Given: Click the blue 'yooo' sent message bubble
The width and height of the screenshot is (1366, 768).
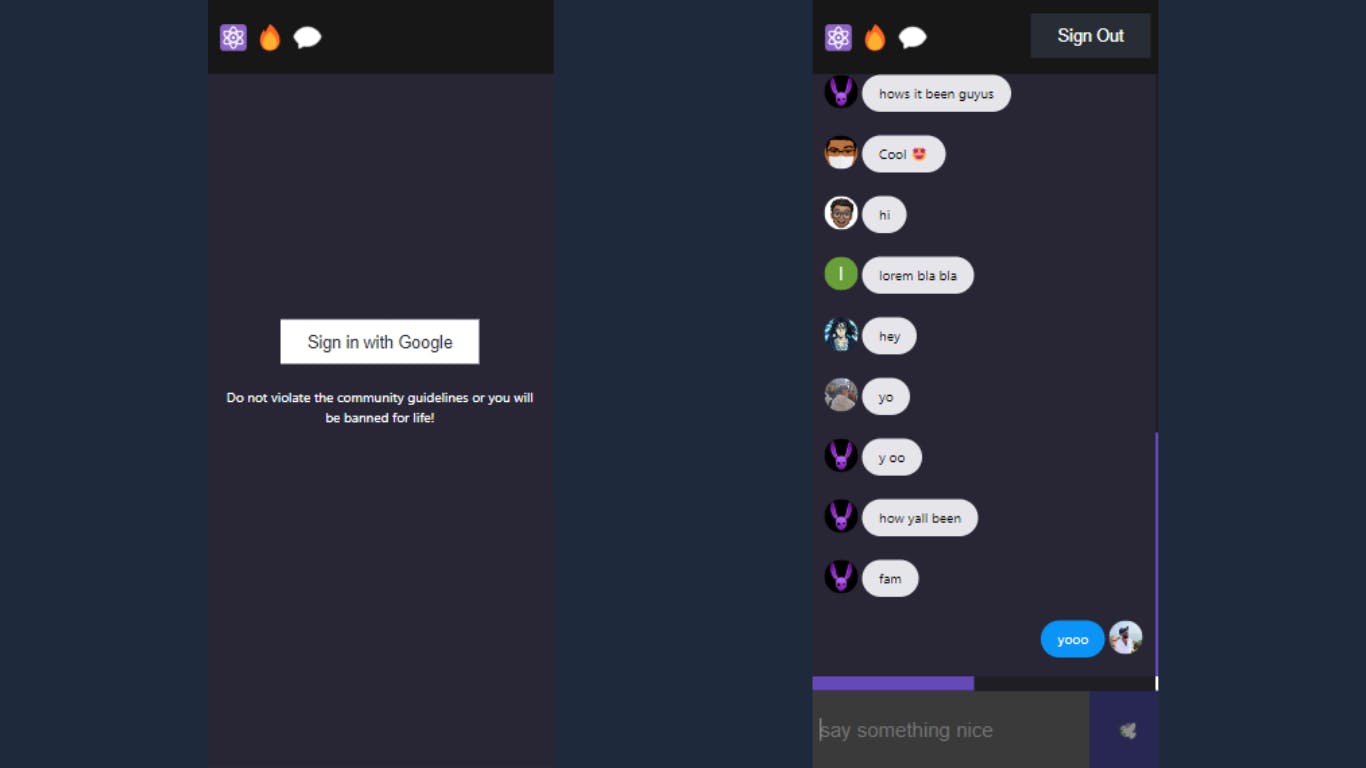Looking at the screenshot, I should tap(1072, 639).
